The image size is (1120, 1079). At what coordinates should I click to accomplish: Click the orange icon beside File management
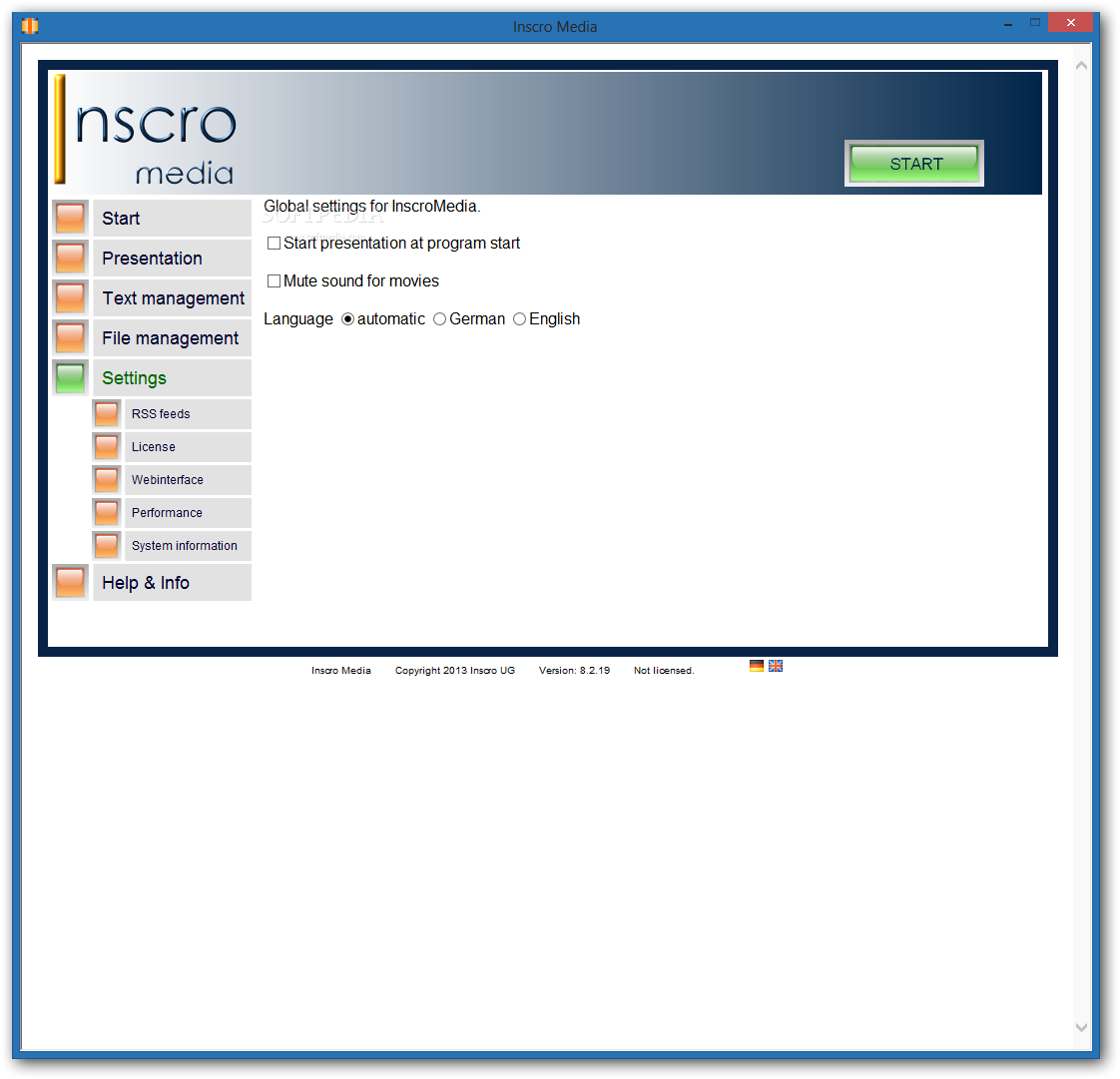[70, 337]
